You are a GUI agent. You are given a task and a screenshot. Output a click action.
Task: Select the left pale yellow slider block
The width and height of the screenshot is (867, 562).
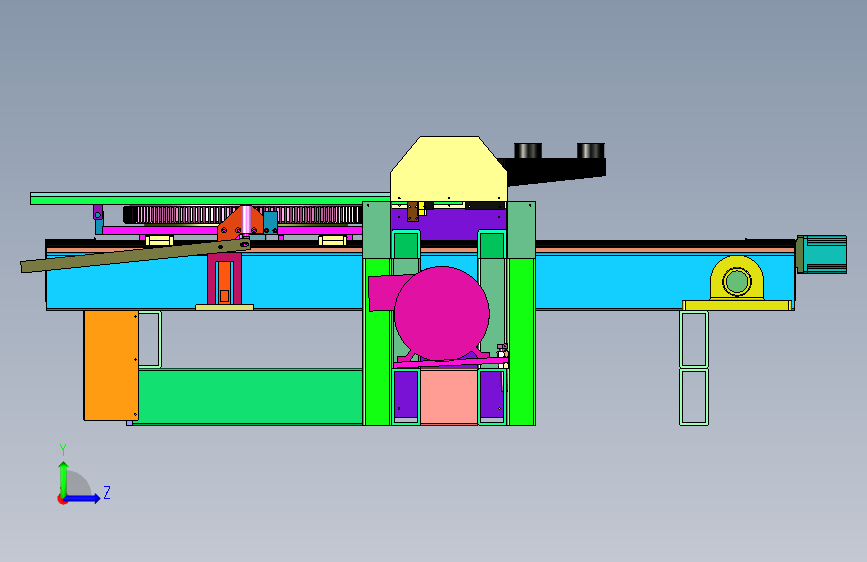coord(159,240)
